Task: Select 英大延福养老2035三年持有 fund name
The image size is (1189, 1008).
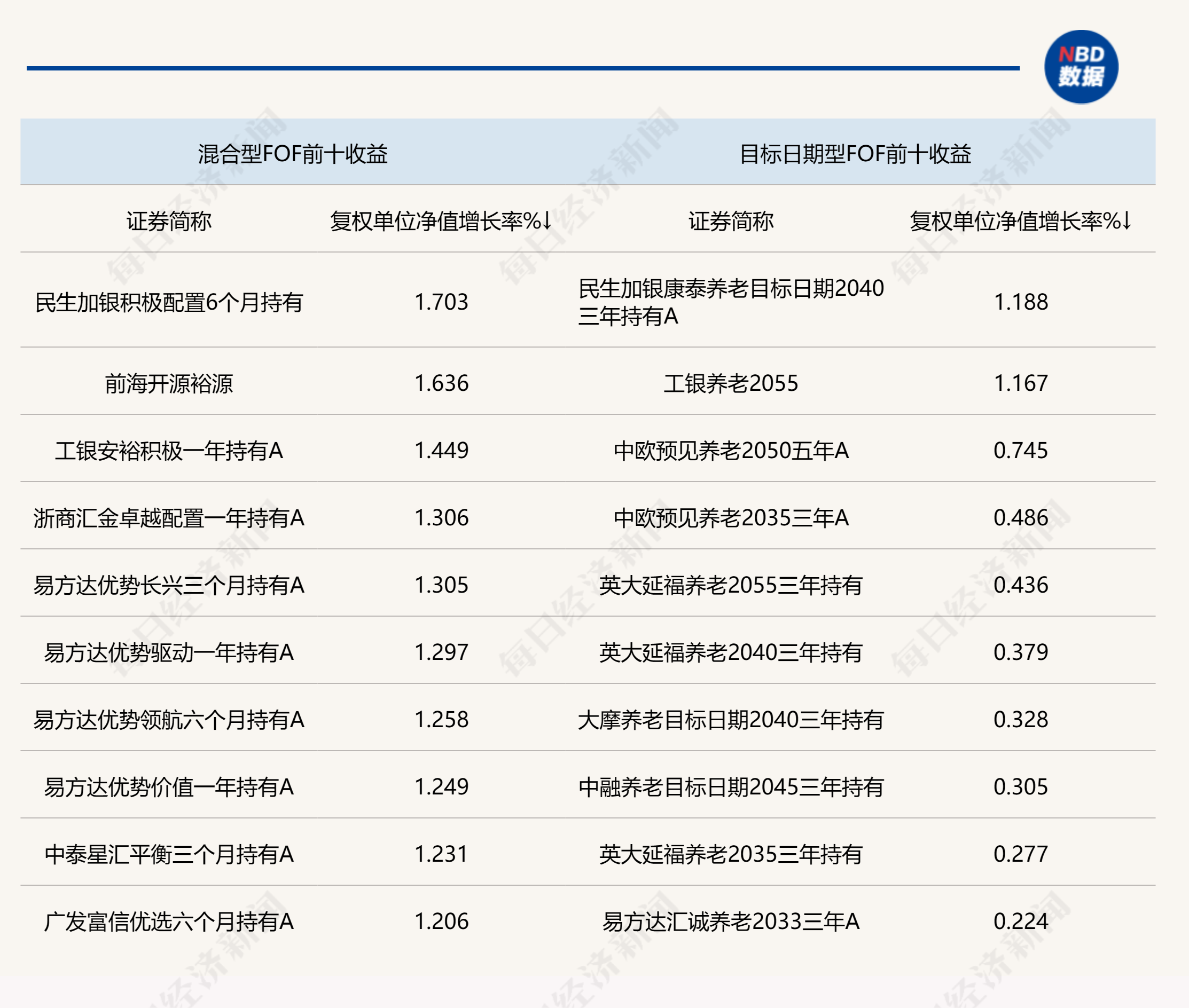Action: point(731,855)
